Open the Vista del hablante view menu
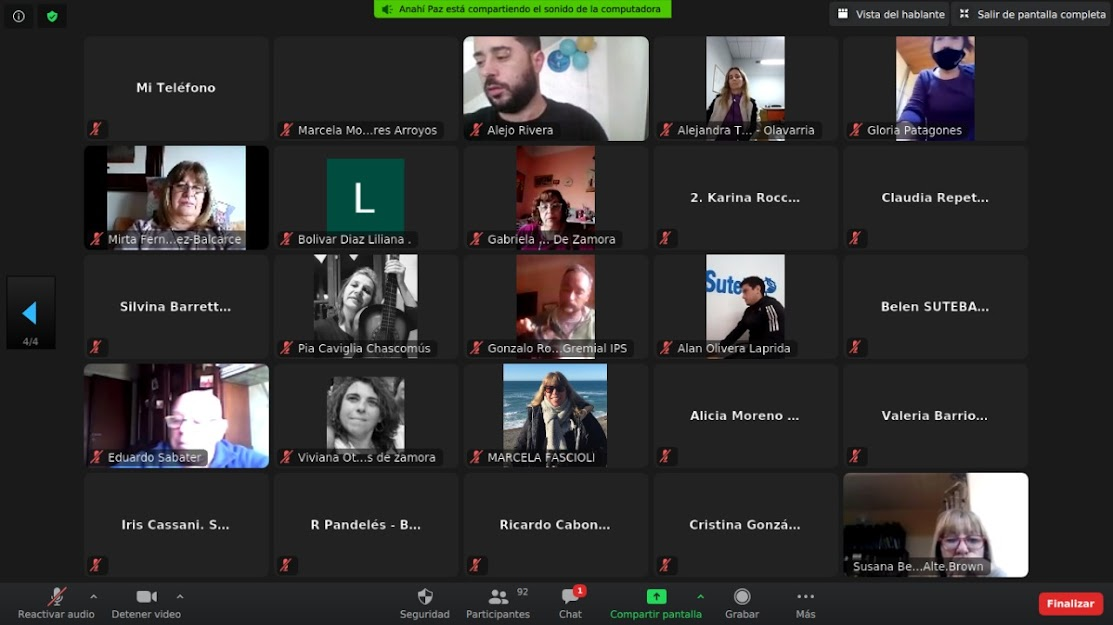 888,14
